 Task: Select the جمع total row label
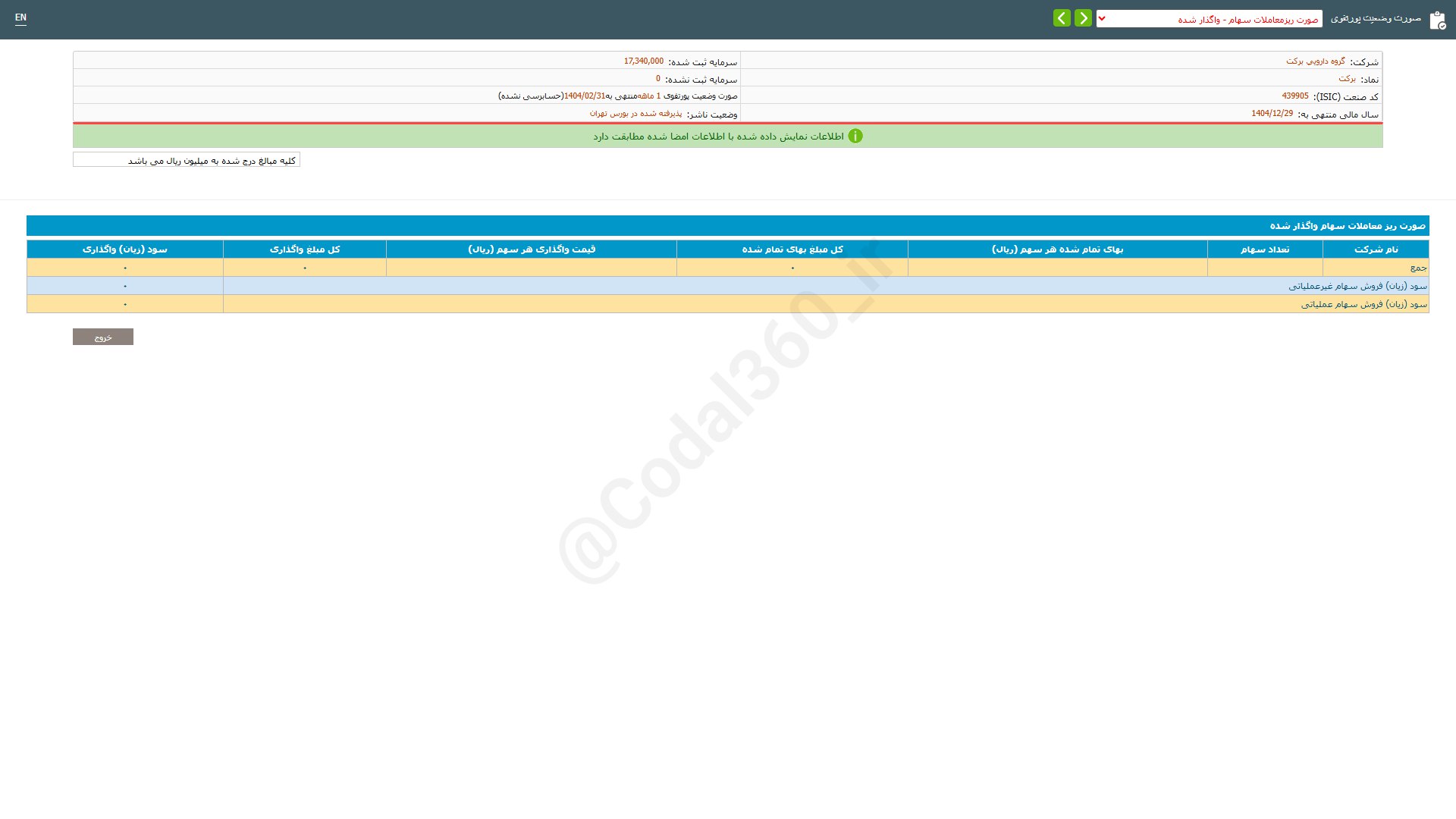tap(1418, 268)
